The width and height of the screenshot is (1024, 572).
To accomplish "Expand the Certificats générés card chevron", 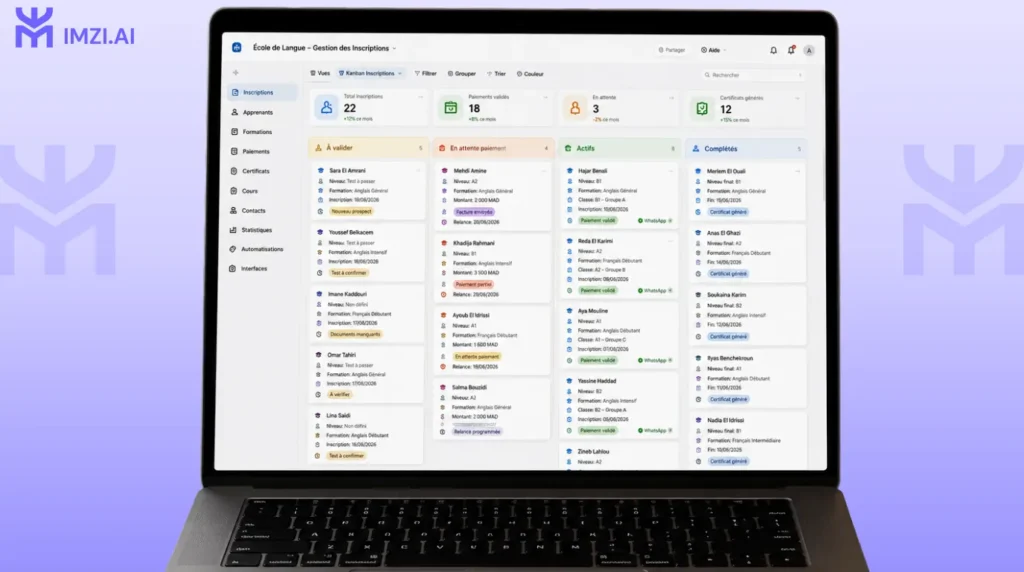I will click(x=797, y=99).
